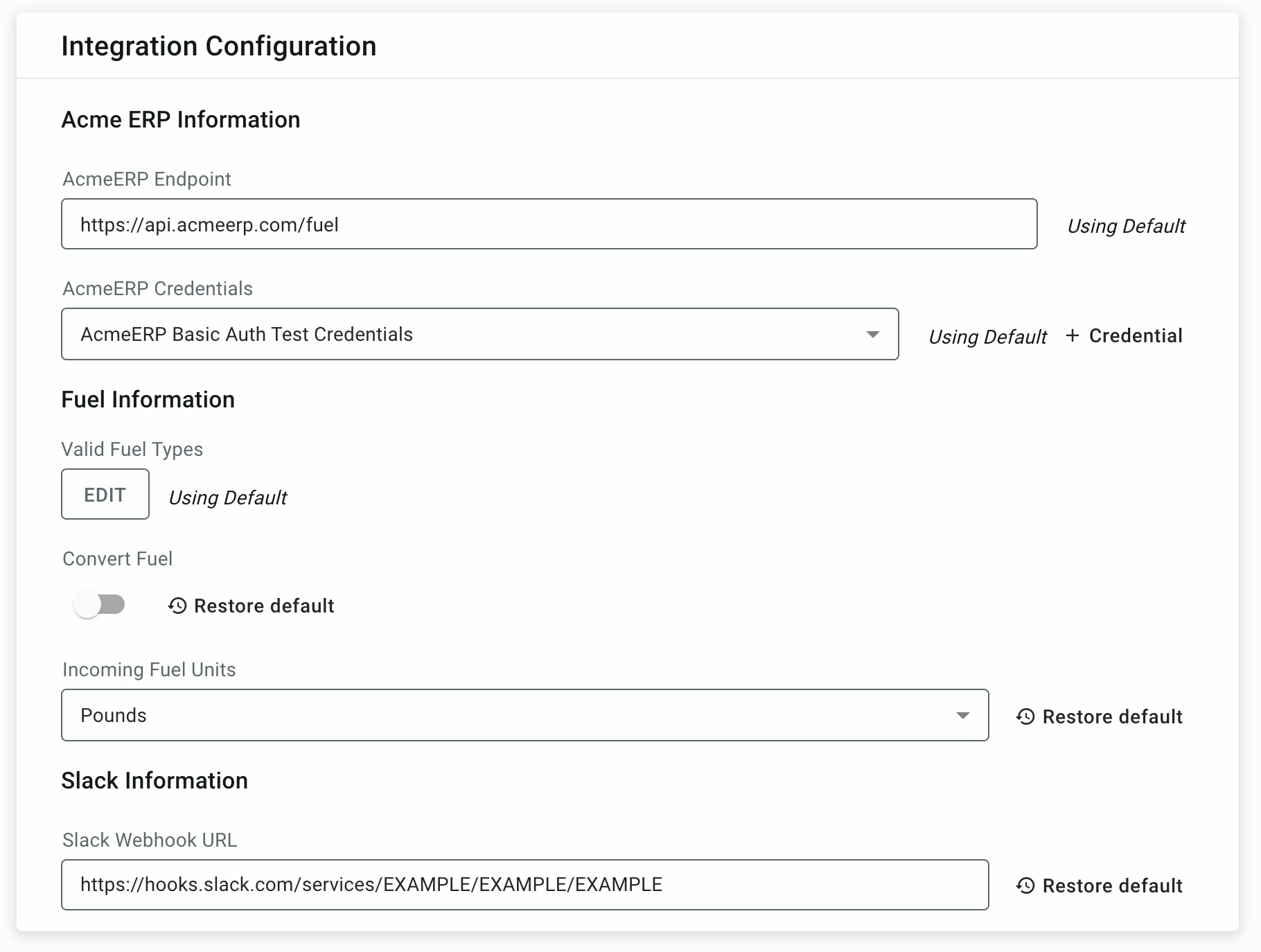This screenshot has width=1261, height=952.
Task: Open the Incoming Fuel Units dropdown
Action: [x=524, y=715]
